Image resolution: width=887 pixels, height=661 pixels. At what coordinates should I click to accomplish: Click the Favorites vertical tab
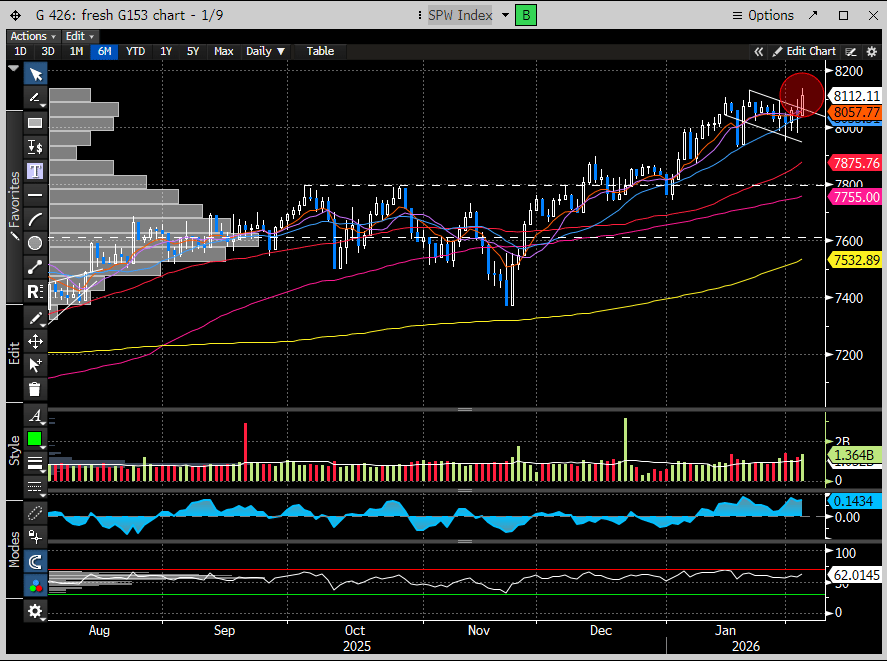[14, 207]
